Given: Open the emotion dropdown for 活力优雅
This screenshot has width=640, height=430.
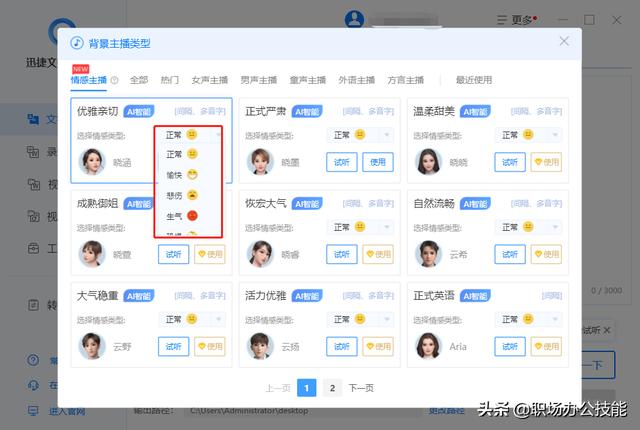Looking at the screenshot, I should point(360,319).
